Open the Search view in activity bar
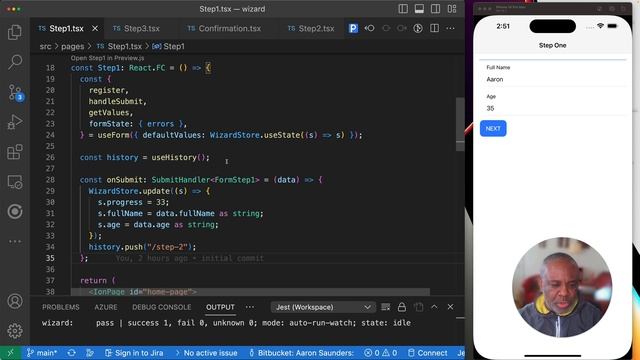The image size is (640, 360). (x=15, y=62)
